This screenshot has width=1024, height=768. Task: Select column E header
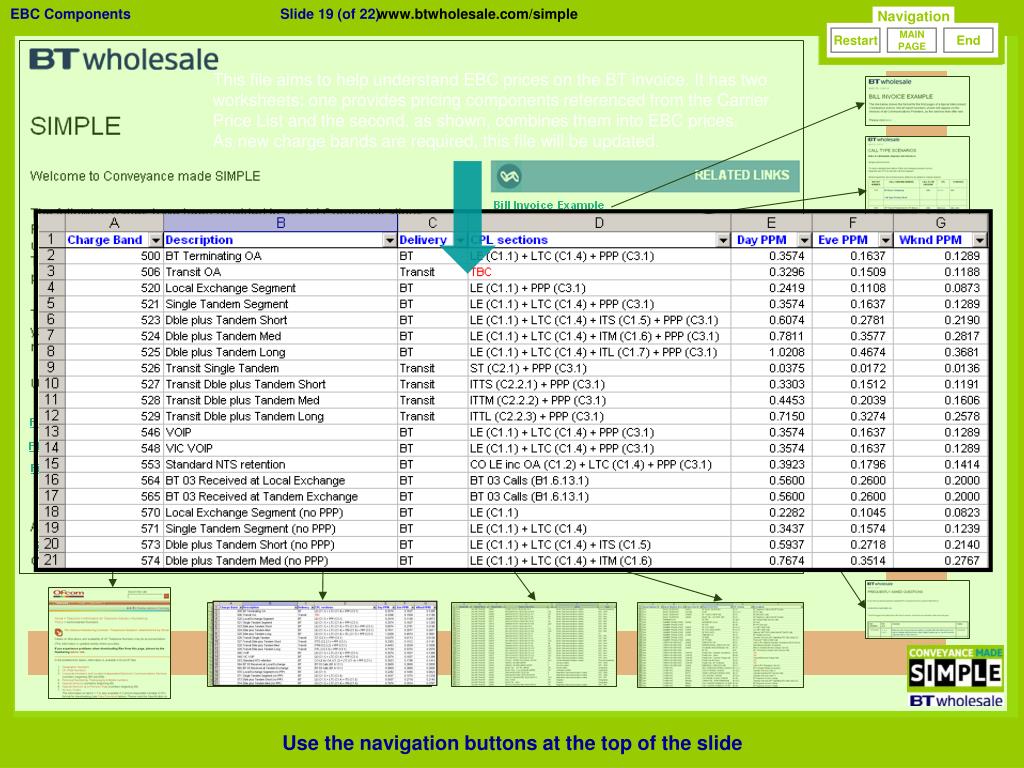tap(771, 223)
